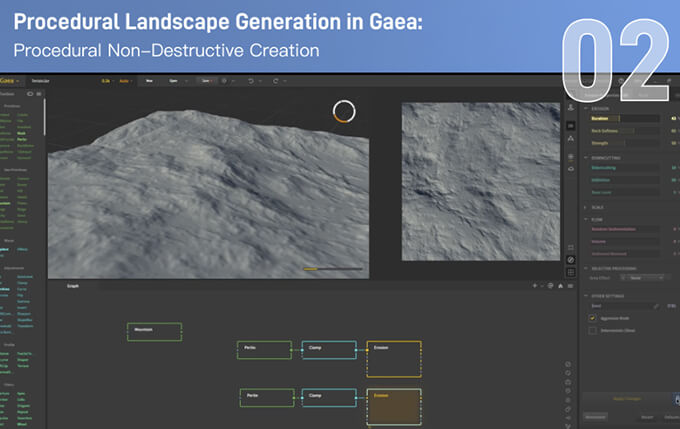The width and height of the screenshot is (680, 429).
Task: Adjust the Rock Softness slider
Action: coord(624,131)
